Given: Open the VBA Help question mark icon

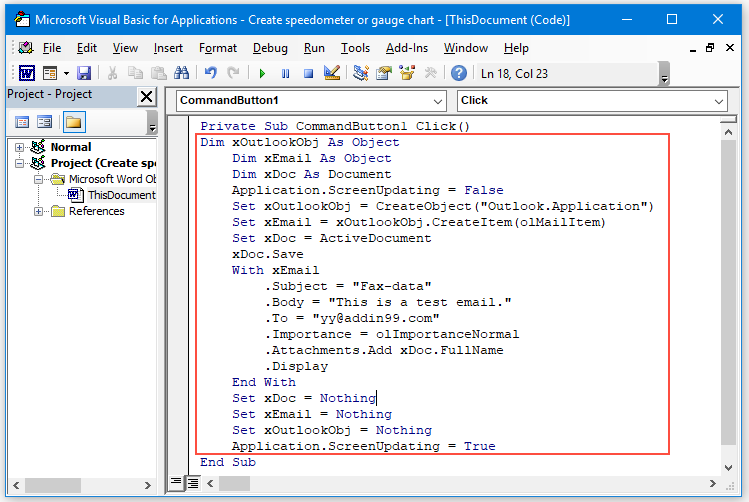Looking at the screenshot, I should [459, 73].
